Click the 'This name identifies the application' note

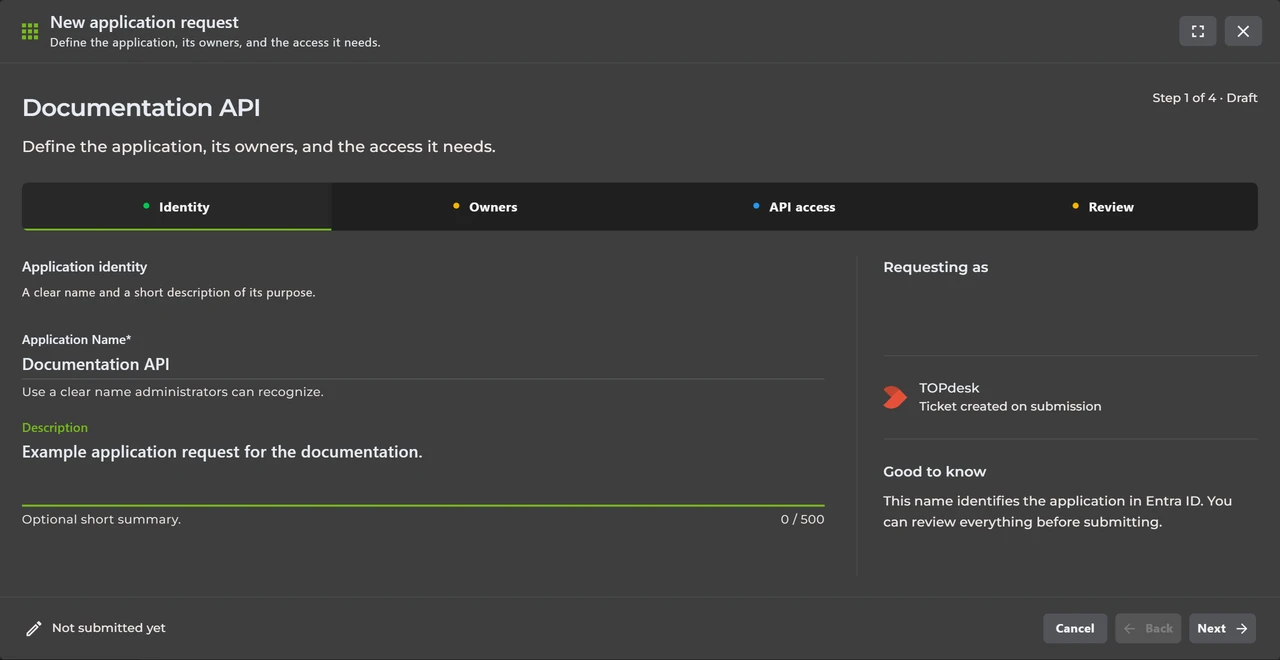(x=1057, y=511)
